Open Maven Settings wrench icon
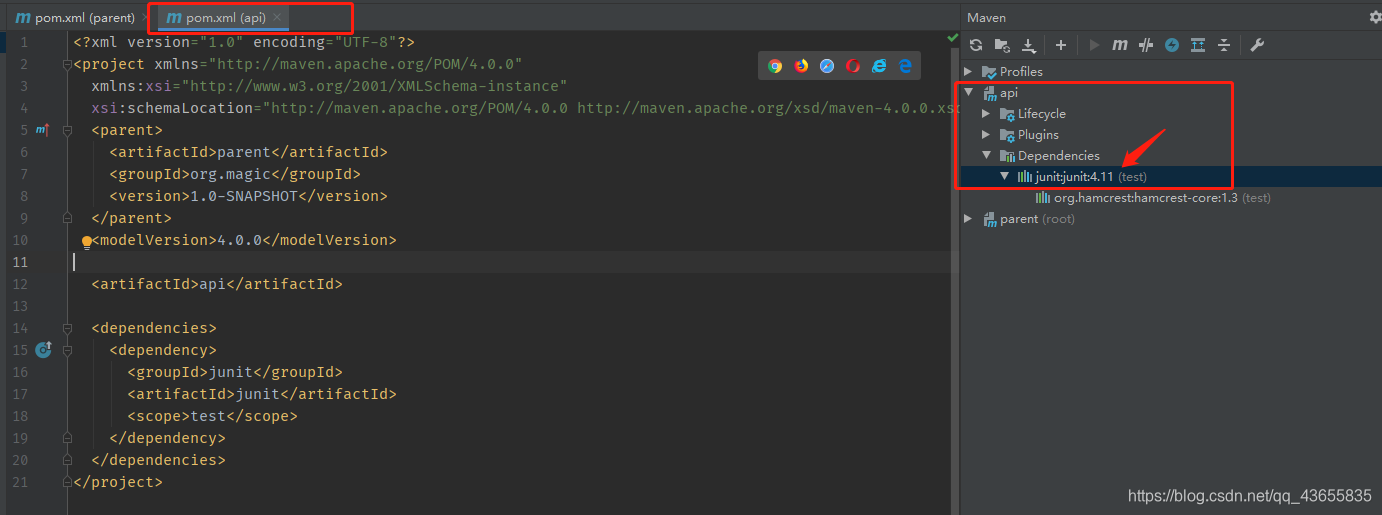Viewport: 1382px width, 515px height. click(x=1257, y=45)
